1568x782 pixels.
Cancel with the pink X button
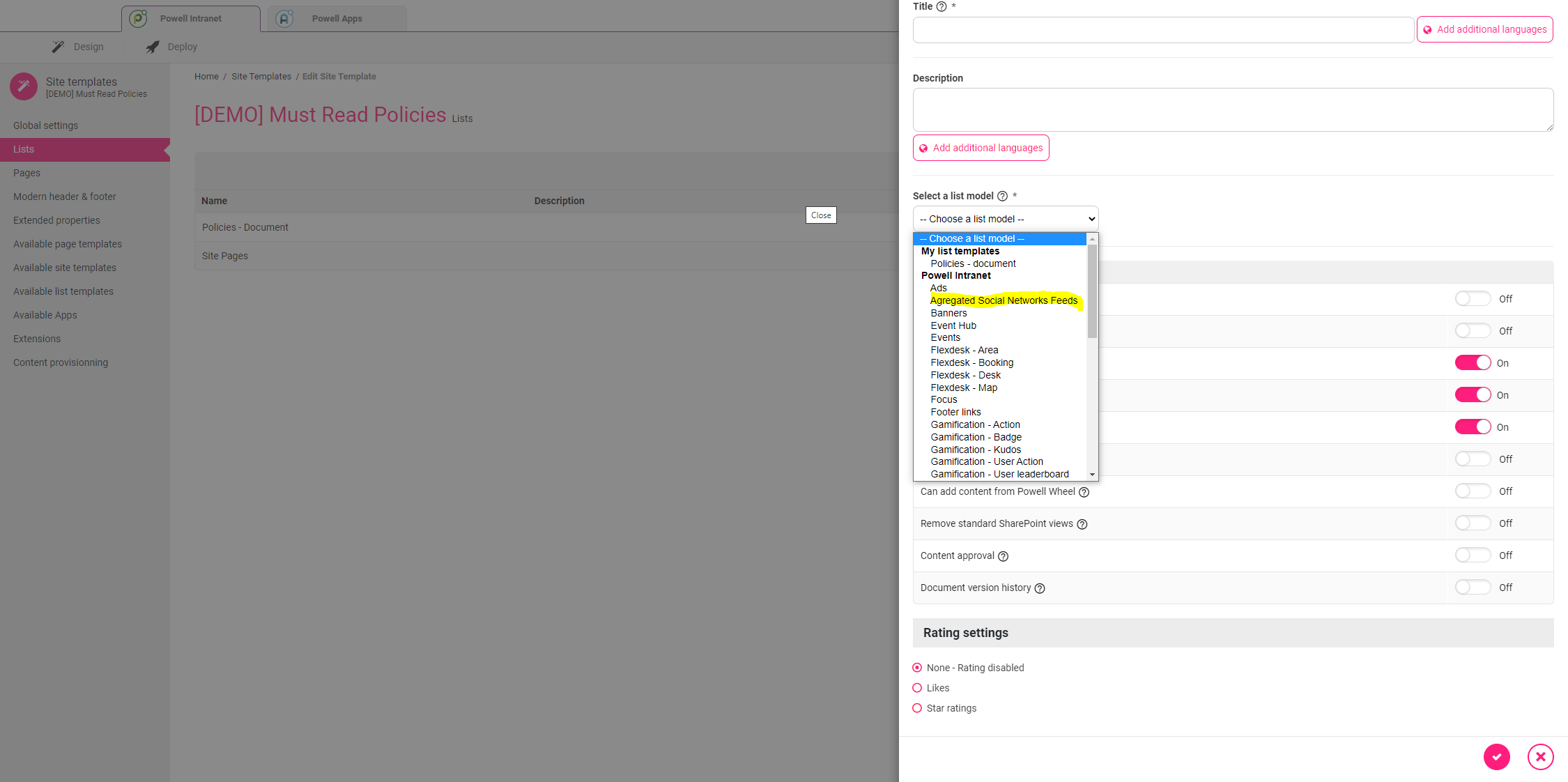pos(1541,757)
